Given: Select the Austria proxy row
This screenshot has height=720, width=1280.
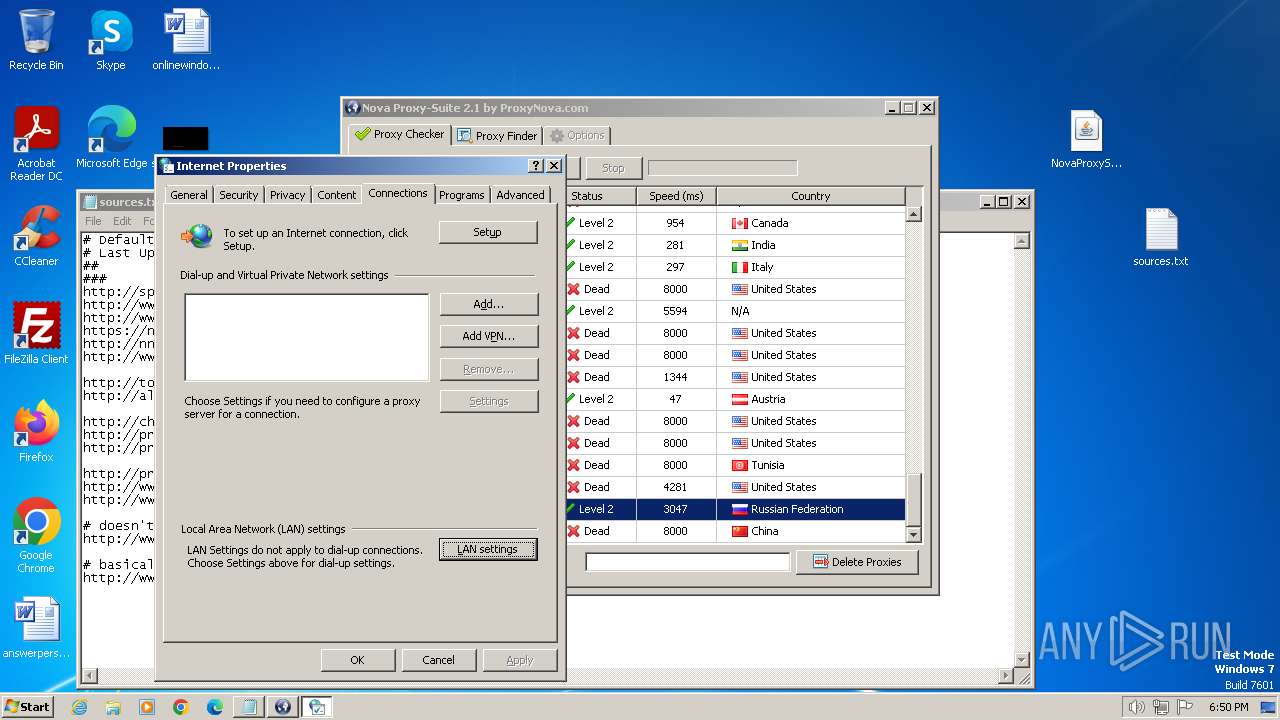Looking at the screenshot, I should point(735,399).
